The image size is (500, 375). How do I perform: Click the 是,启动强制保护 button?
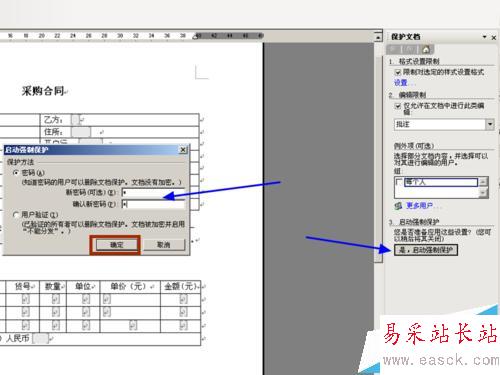point(426,250)
